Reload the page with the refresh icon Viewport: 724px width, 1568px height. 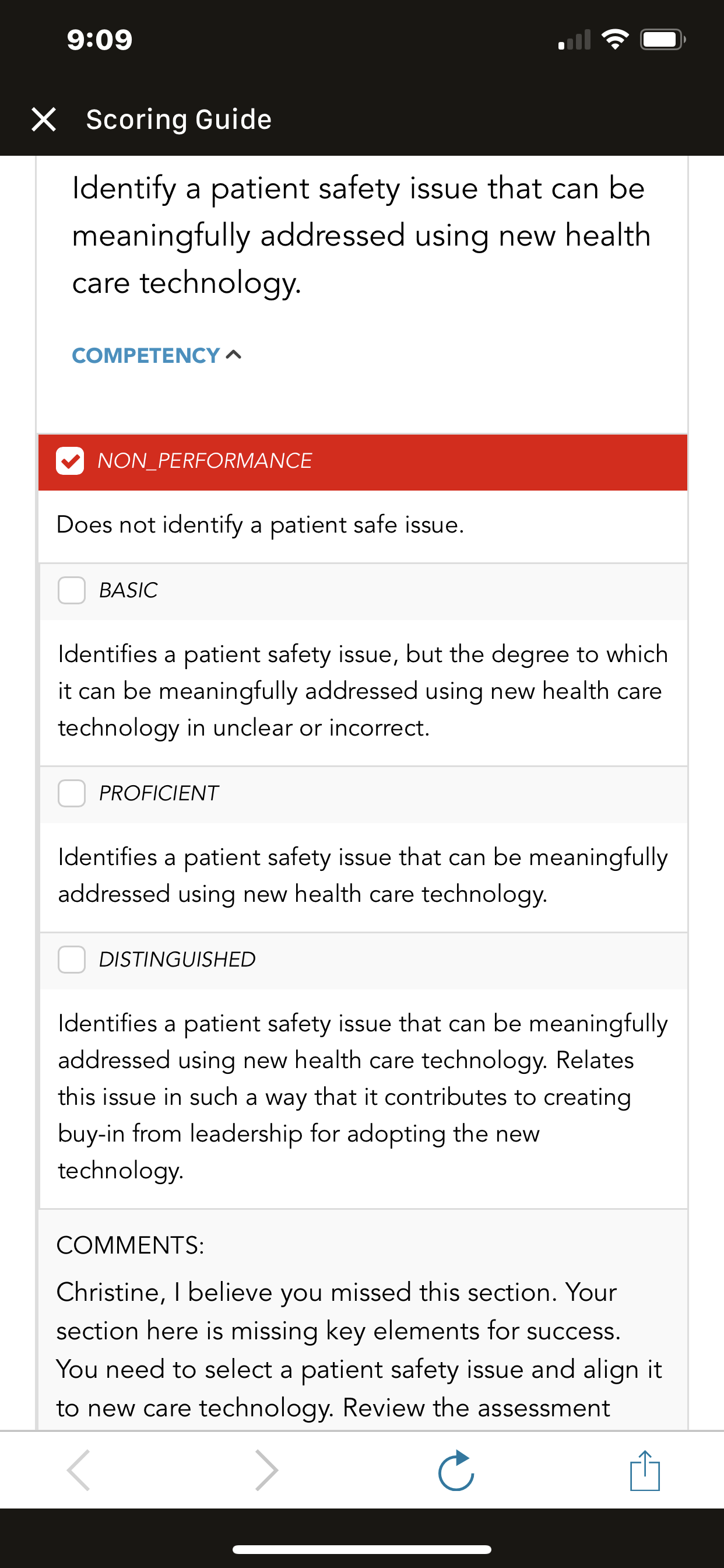(x=456, y=1470)
